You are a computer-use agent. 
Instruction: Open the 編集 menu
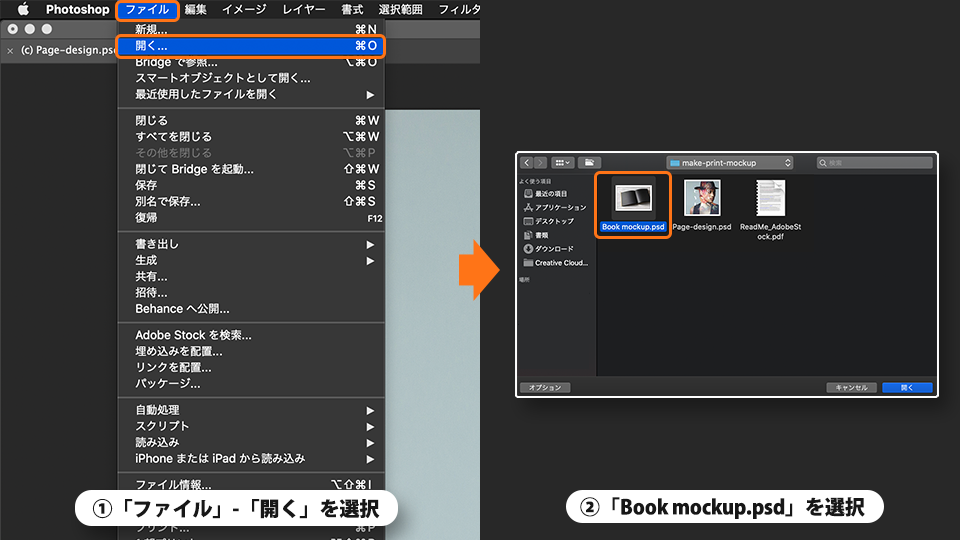pos(195,9)
